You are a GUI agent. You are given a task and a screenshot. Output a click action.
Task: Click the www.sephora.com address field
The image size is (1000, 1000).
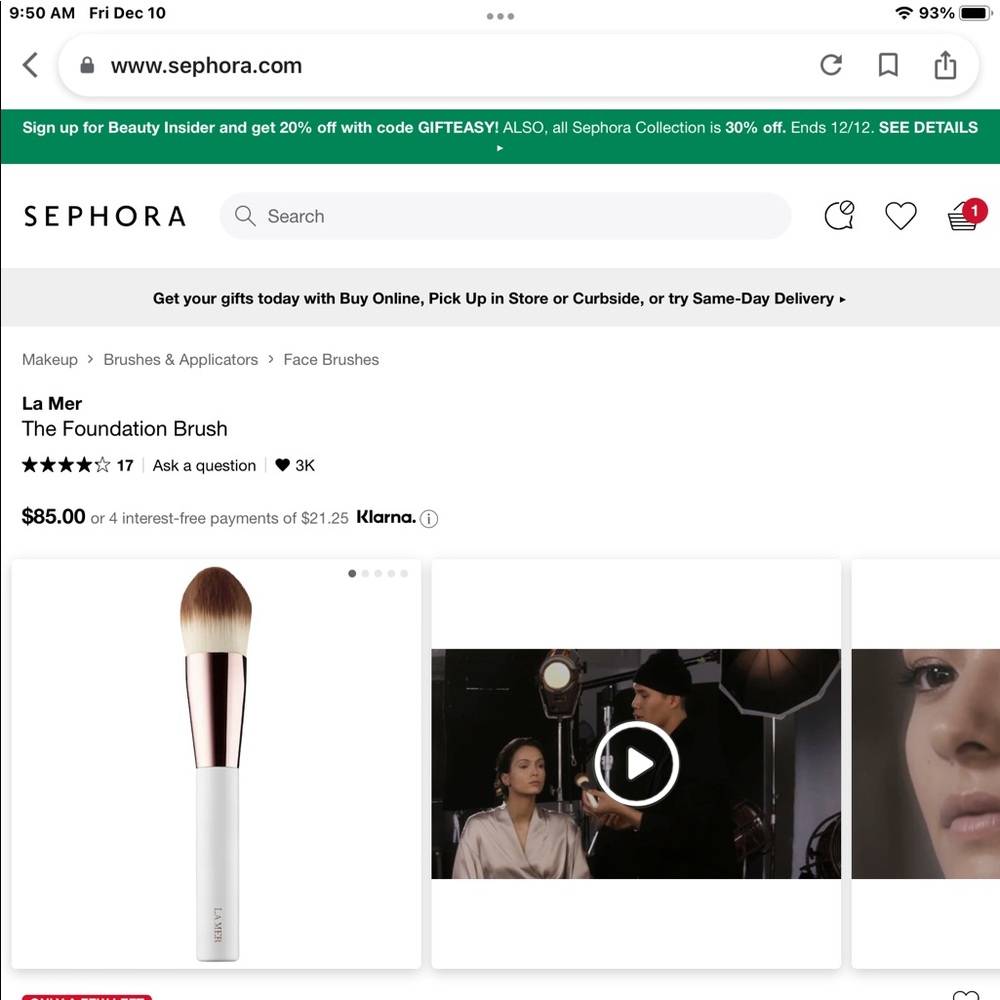coord(518,65)
